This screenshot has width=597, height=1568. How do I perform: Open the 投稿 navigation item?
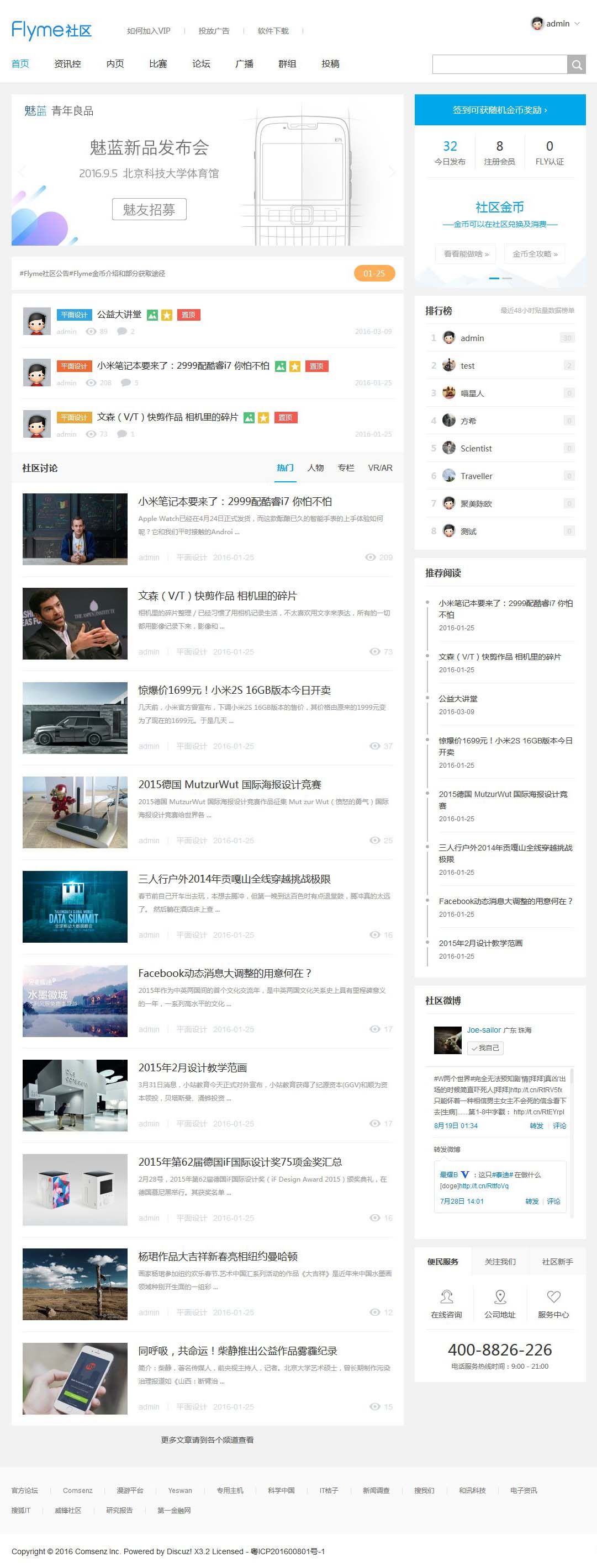click(331, 64)
